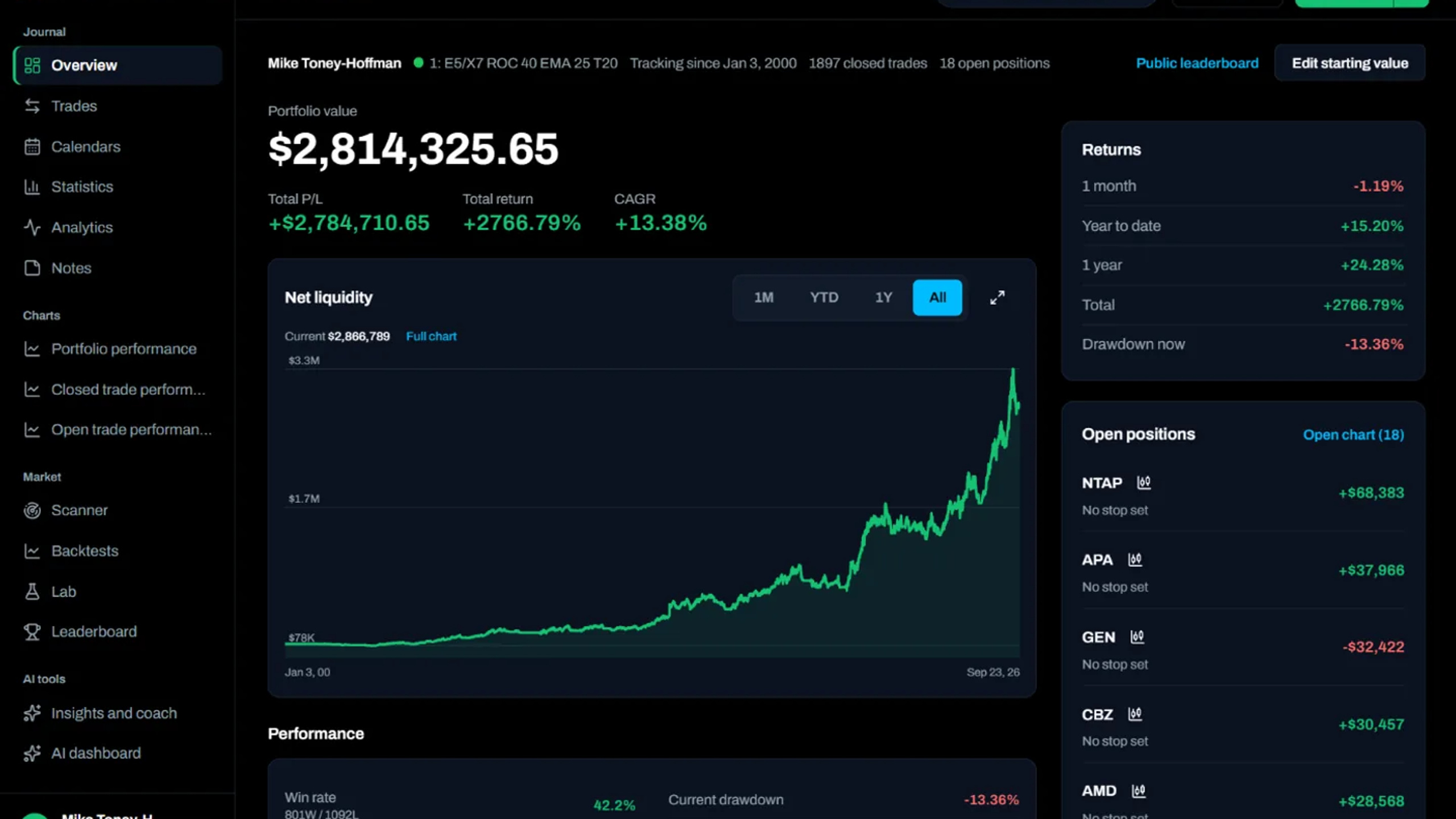The width and height of the screenshot is (1456, 819).
Task: Click the Drawdown now -13.36% value
Action: (1374, 344)
